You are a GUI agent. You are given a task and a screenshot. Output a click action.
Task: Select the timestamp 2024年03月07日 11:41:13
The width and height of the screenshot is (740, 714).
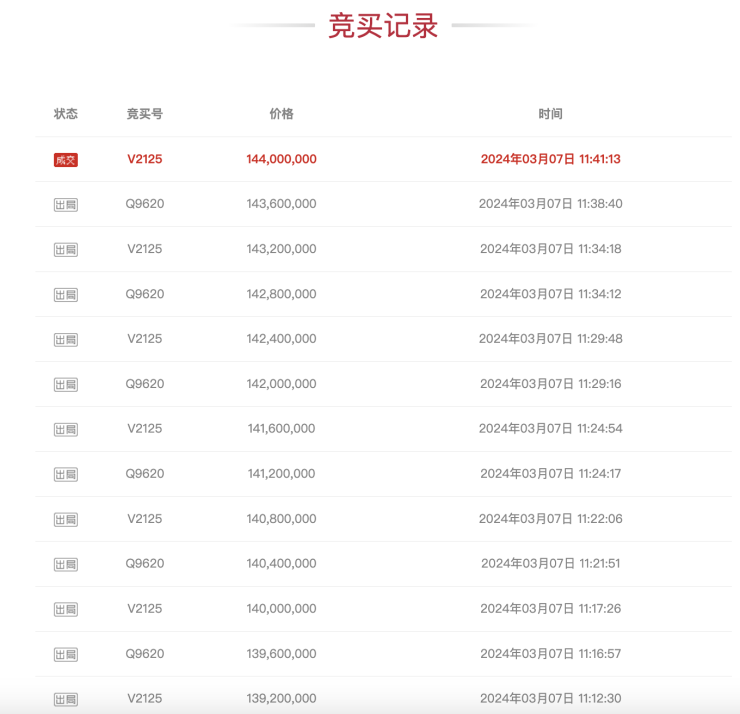point(550,159)
